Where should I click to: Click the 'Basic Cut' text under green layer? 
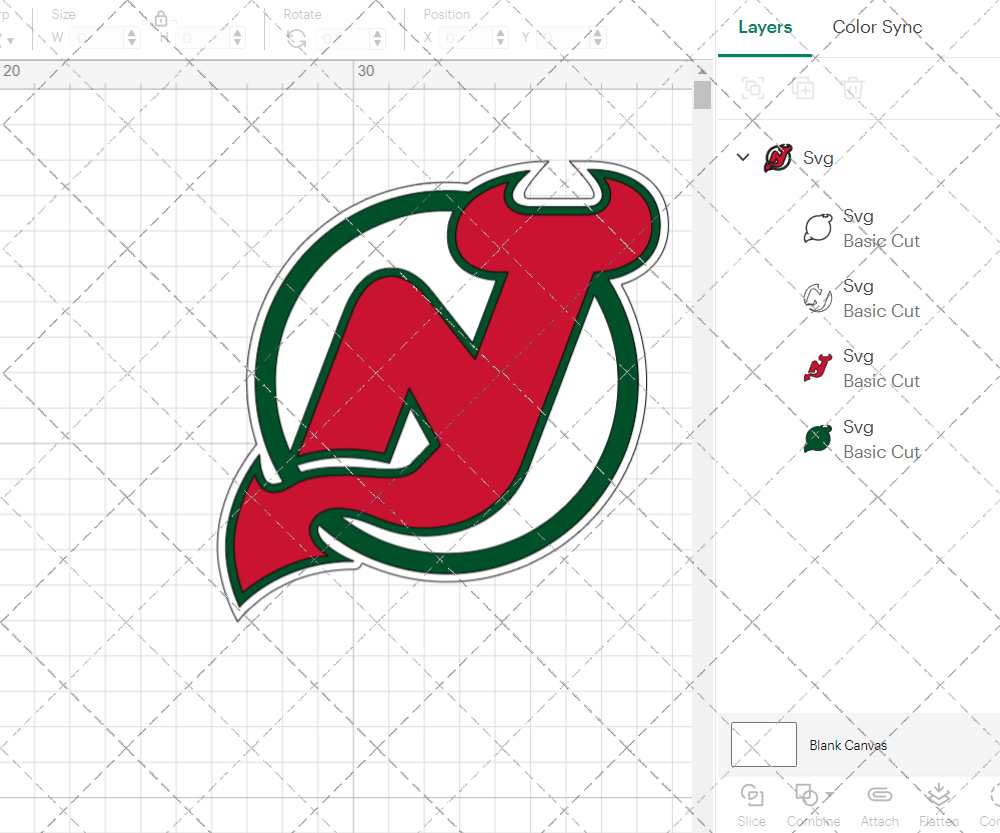click(881, 452)
